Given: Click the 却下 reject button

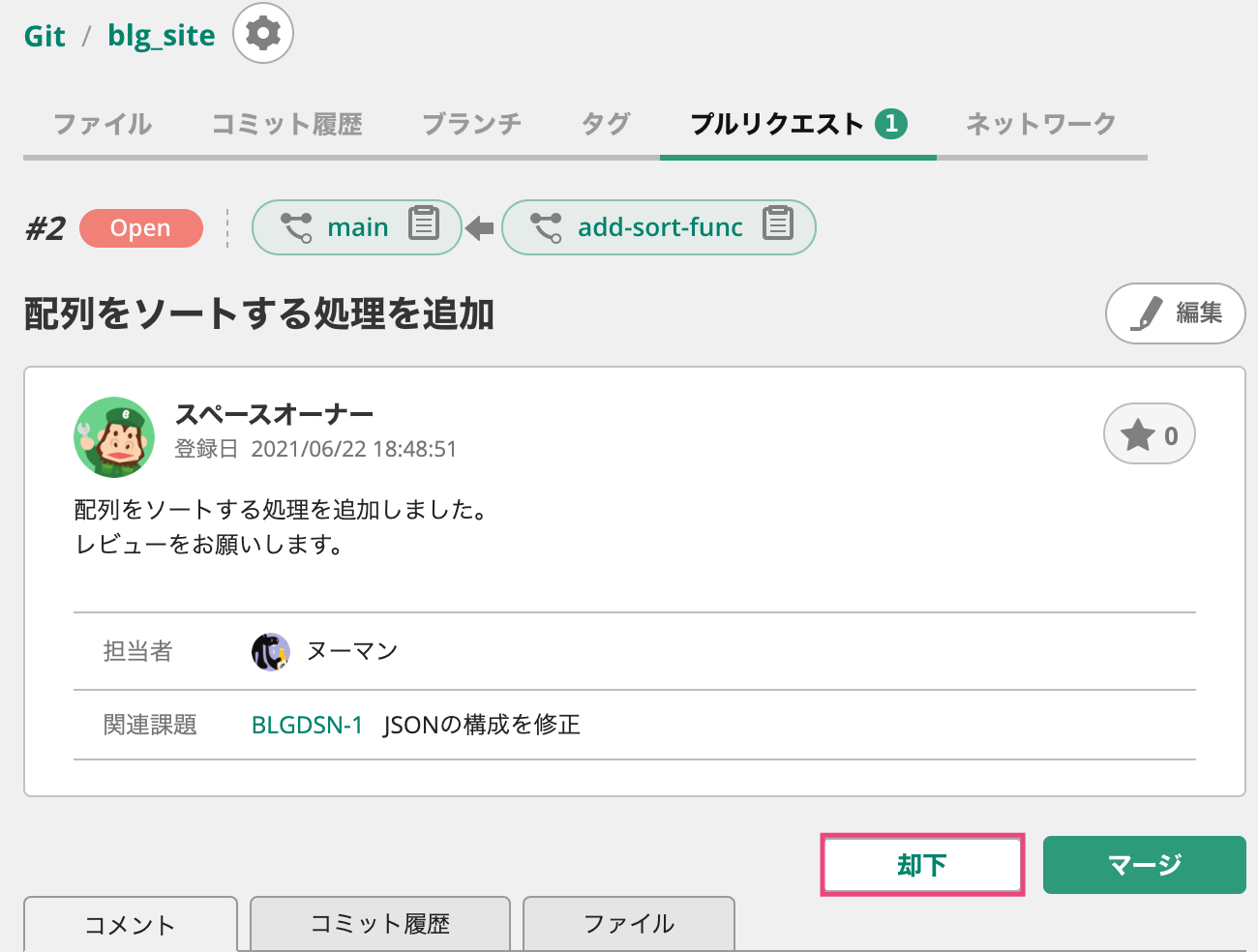Looking at the screenshot, I should [921, 864].
